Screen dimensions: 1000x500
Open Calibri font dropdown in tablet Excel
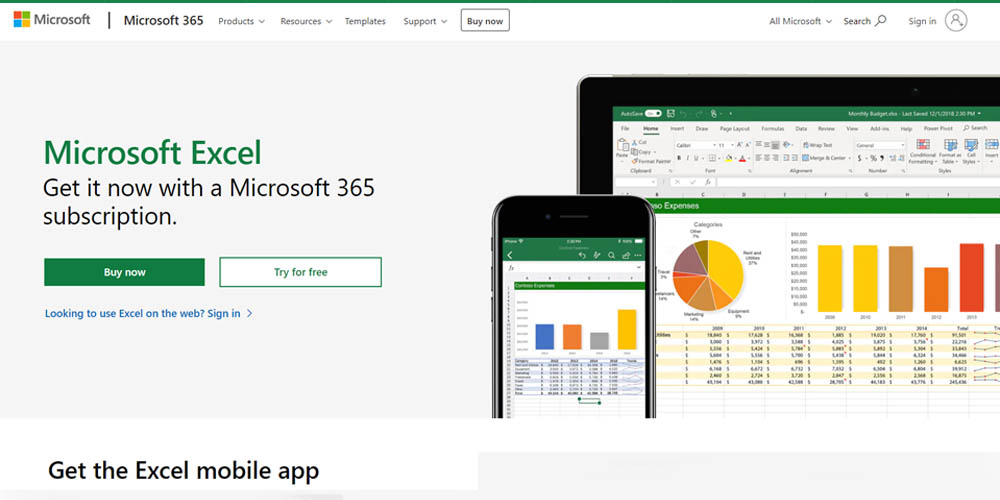(696, 145)
